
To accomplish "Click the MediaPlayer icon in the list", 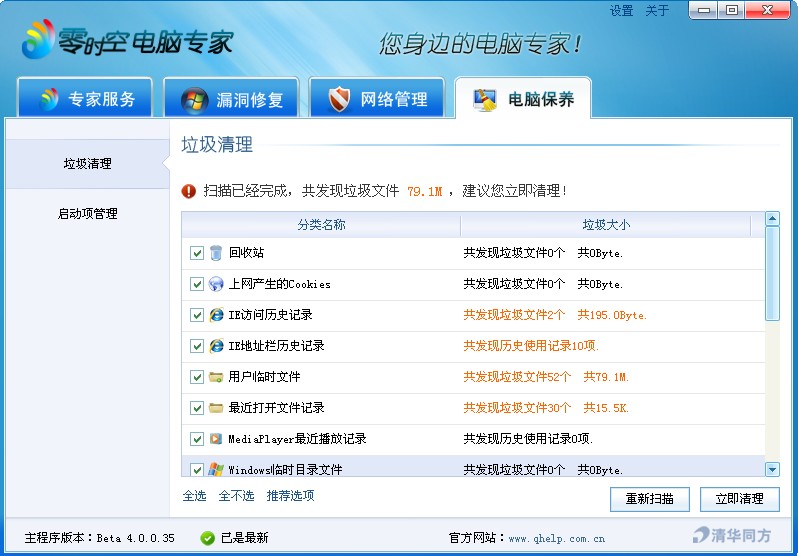I will point(216,438).
